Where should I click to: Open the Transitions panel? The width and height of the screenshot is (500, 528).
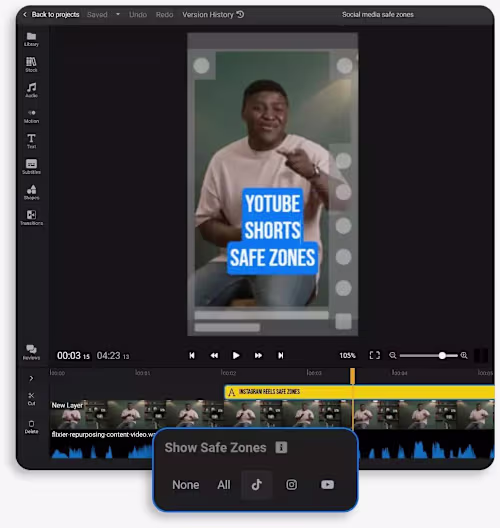[31, 218]
